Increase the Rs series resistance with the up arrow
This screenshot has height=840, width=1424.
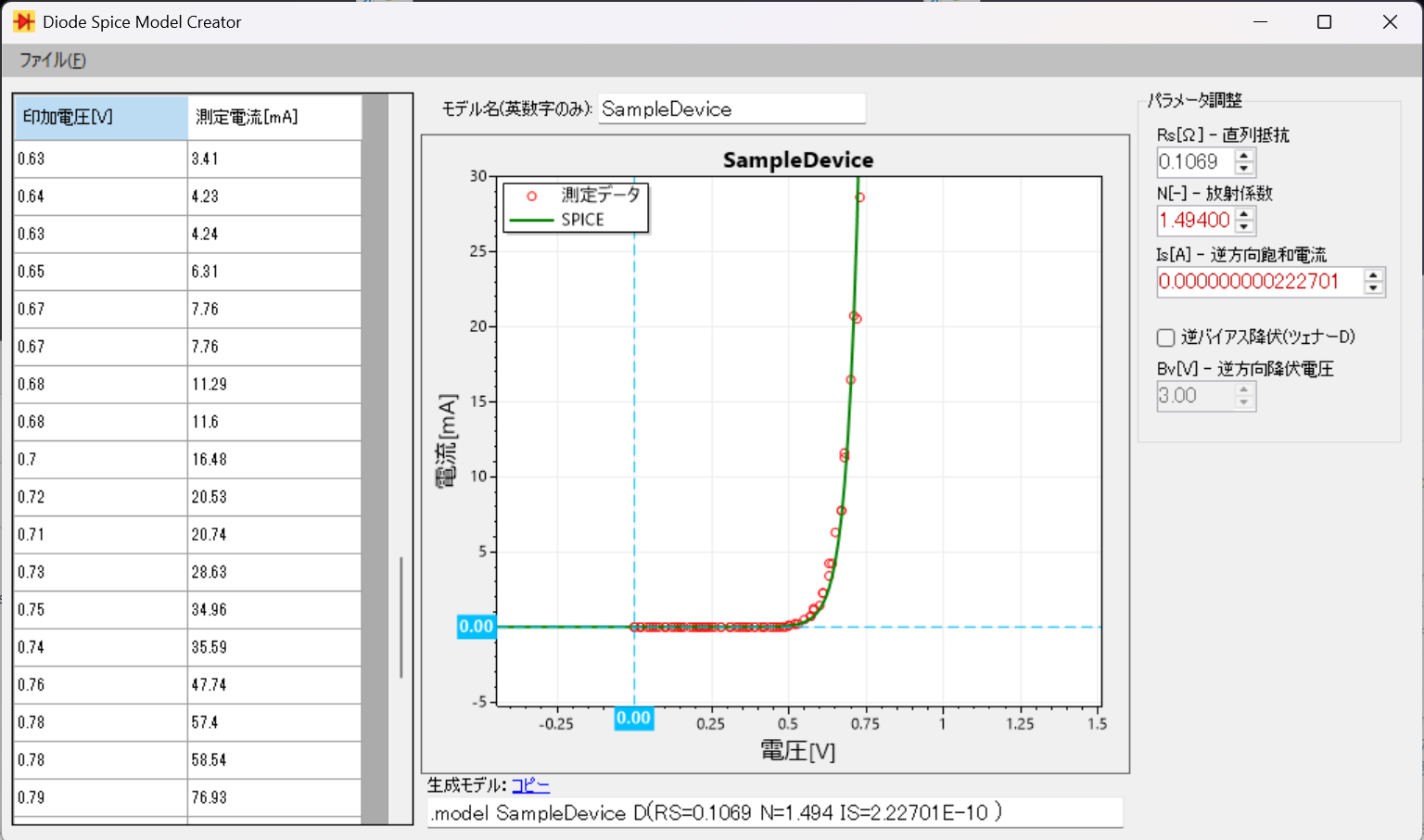[1246, 156]
